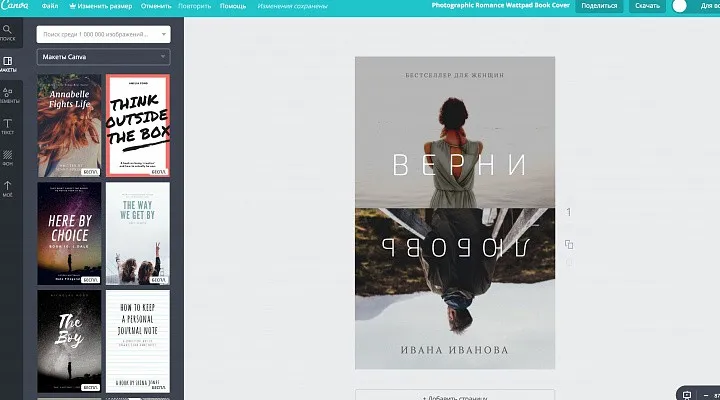Select the Think Outside the Box template
This screenshot has height=400, width=720.
click(x=137, y=126)
